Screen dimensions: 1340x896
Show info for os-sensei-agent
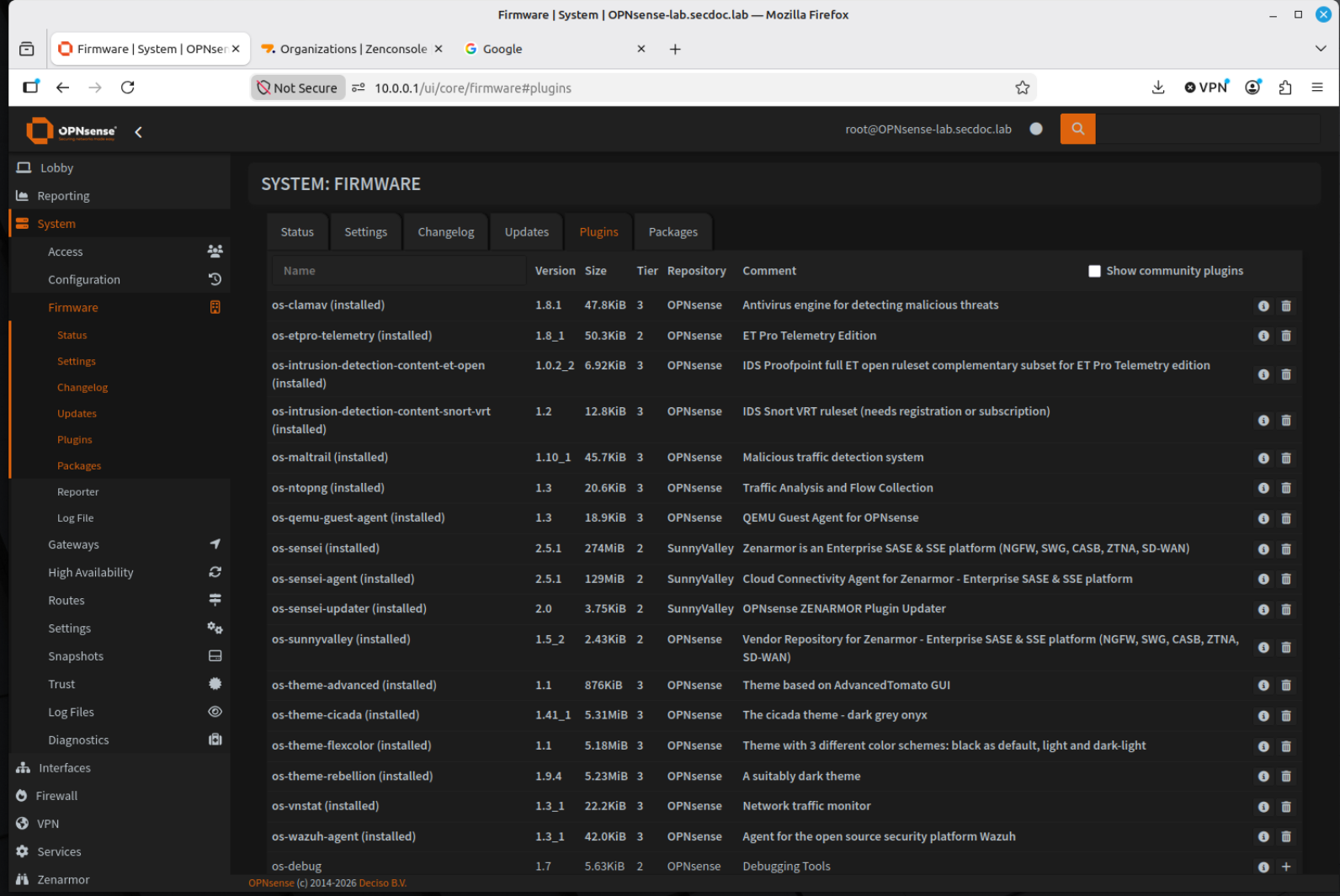point(1263,580)
